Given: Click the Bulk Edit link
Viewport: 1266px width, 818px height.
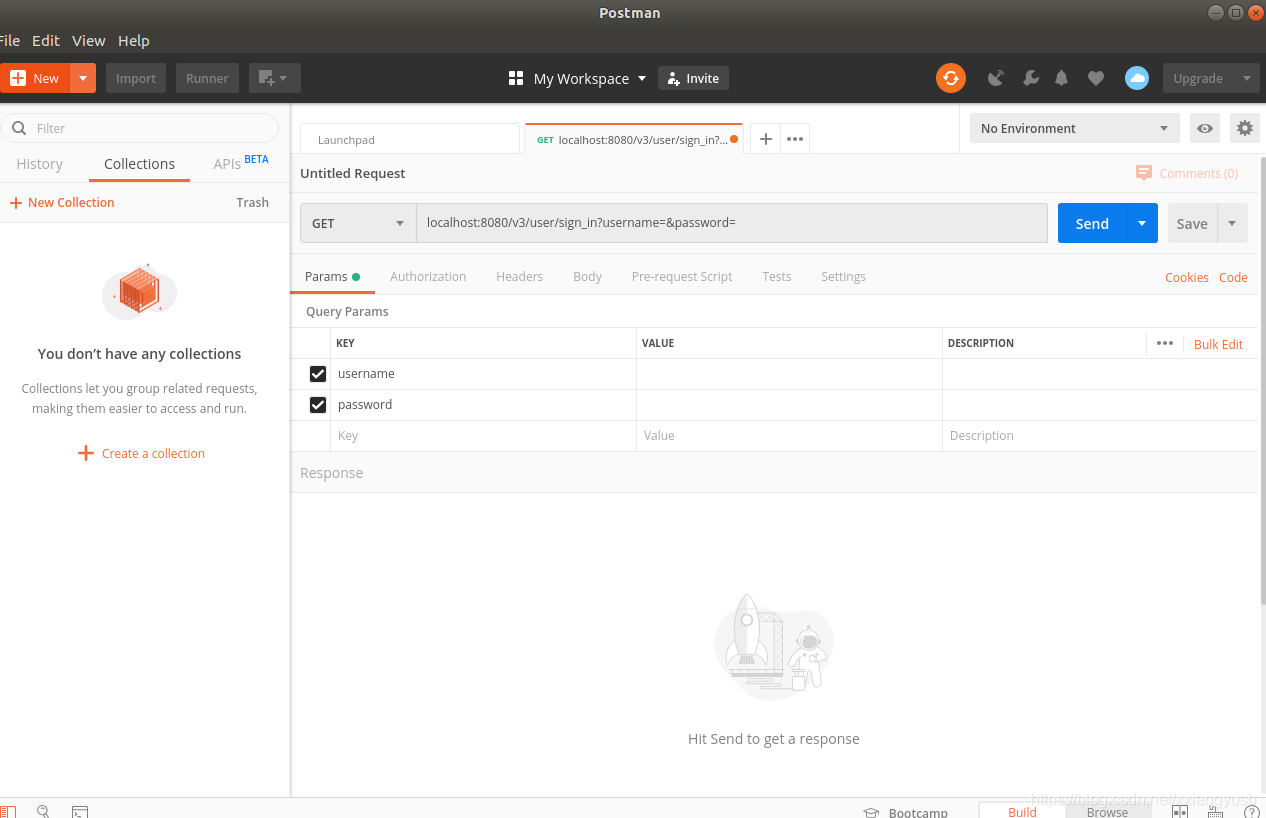Looking at the screenshot, I should pyautogui.click(x=1218, y=344).
